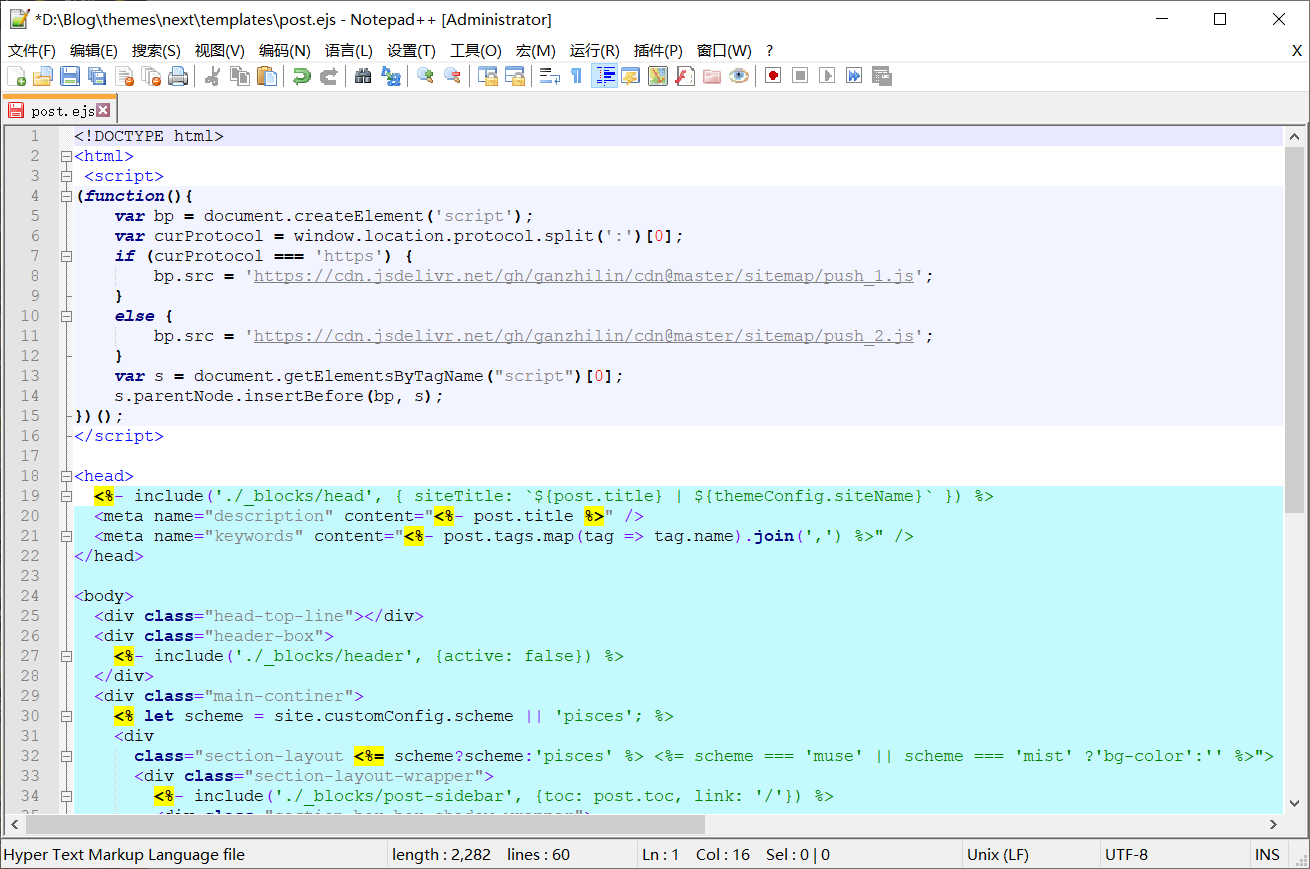
Task: Click the Redo toolbar icon
Action: tap(328, 76)
